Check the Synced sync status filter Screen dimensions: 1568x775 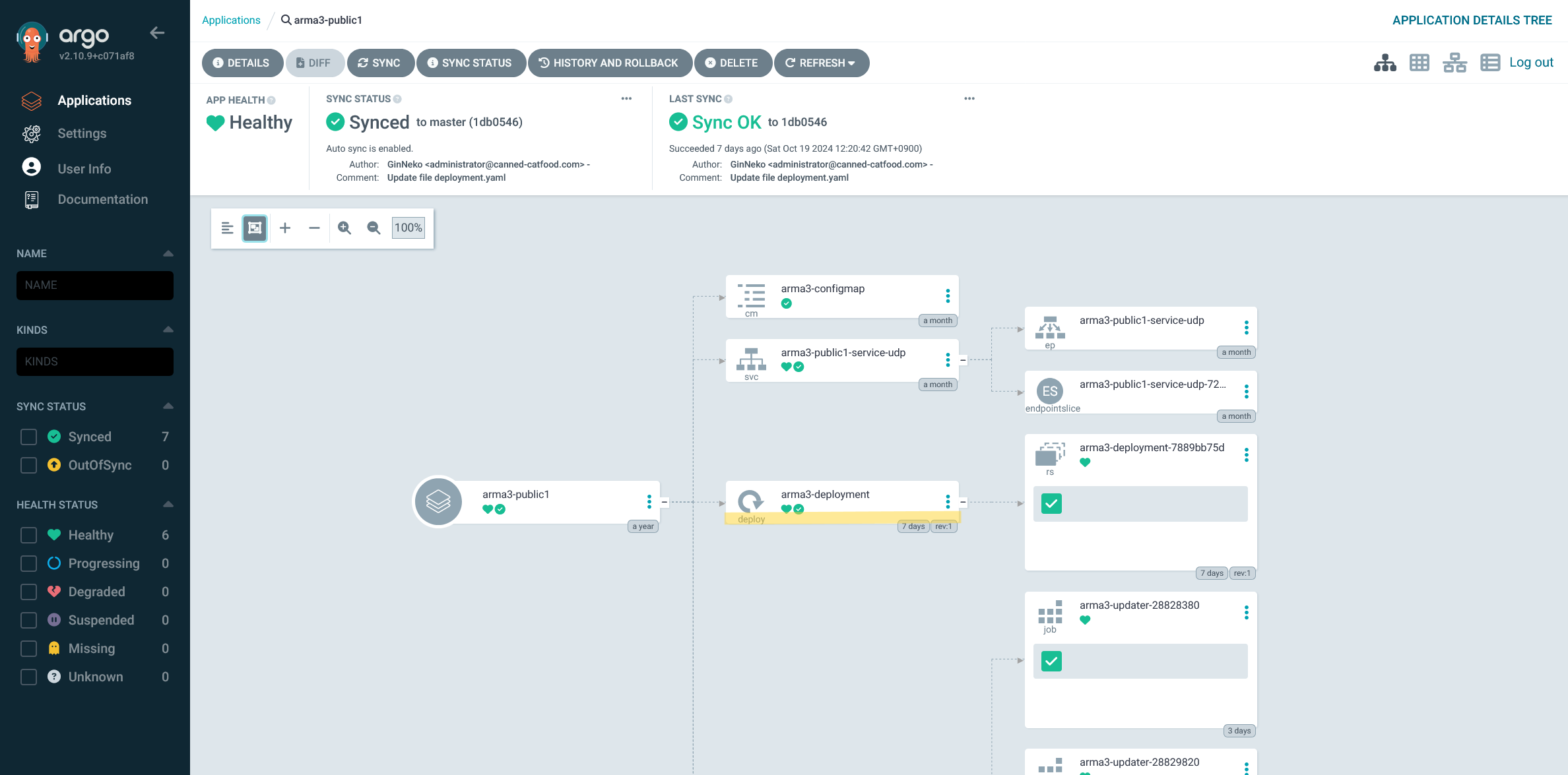pos(28,437)
